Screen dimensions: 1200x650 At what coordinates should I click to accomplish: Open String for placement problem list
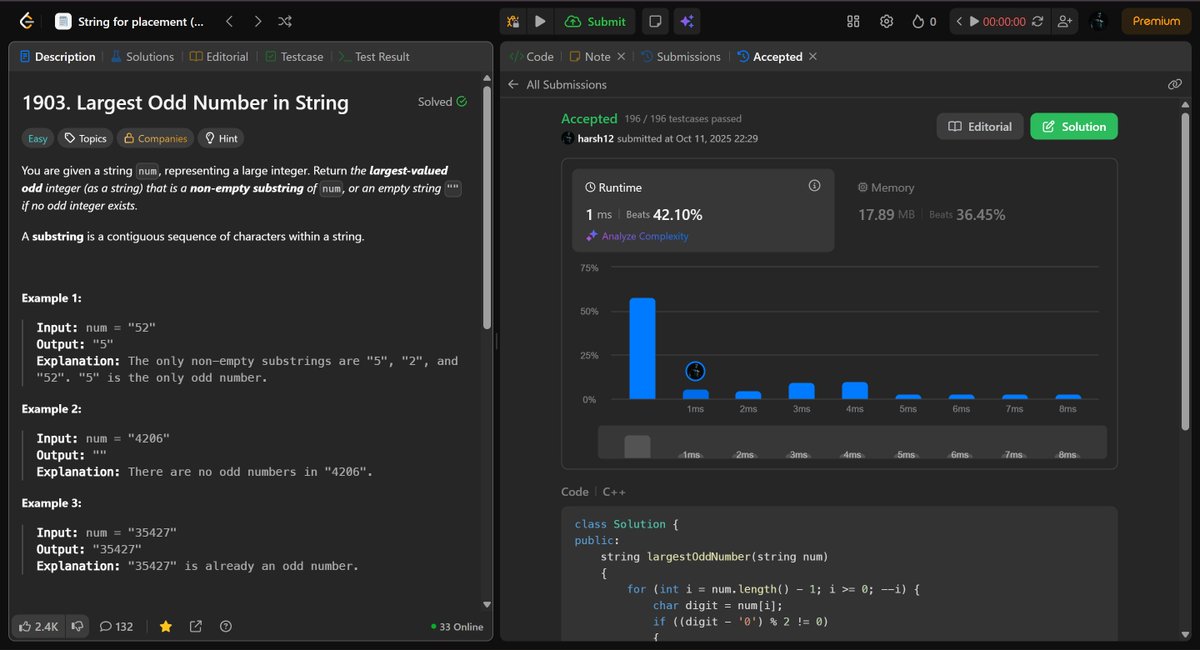click(x=129, y=21)
